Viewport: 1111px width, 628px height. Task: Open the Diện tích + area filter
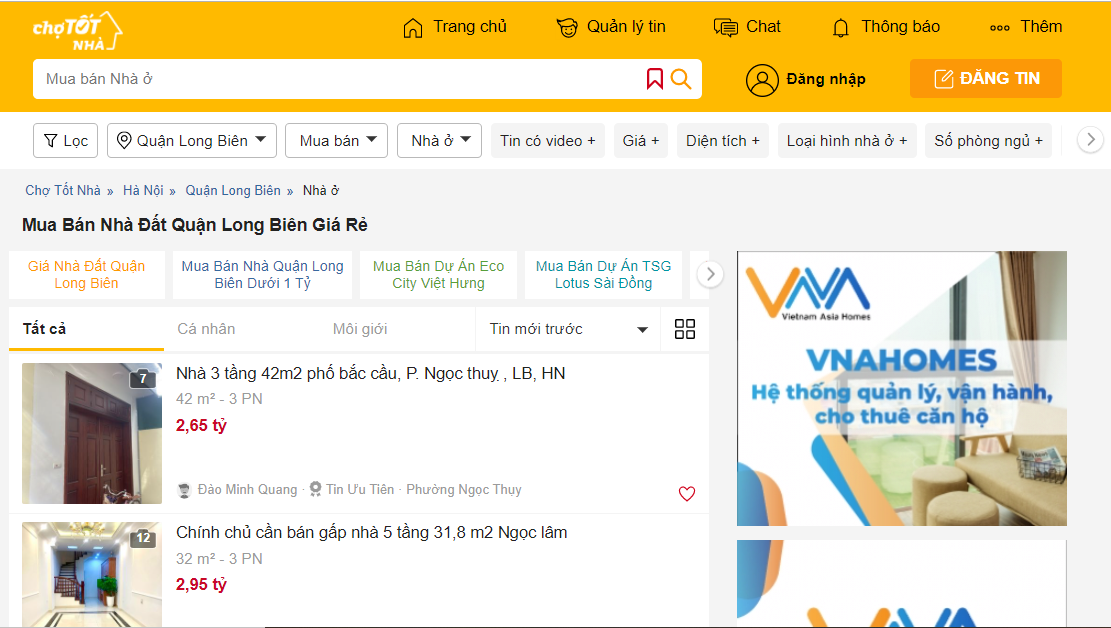723,140
